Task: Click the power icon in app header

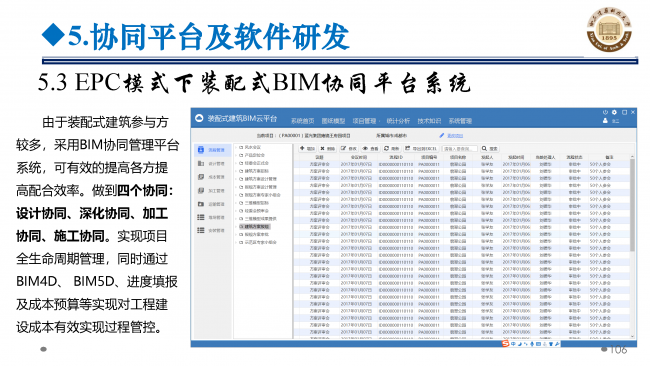Action: coord(605,112)
